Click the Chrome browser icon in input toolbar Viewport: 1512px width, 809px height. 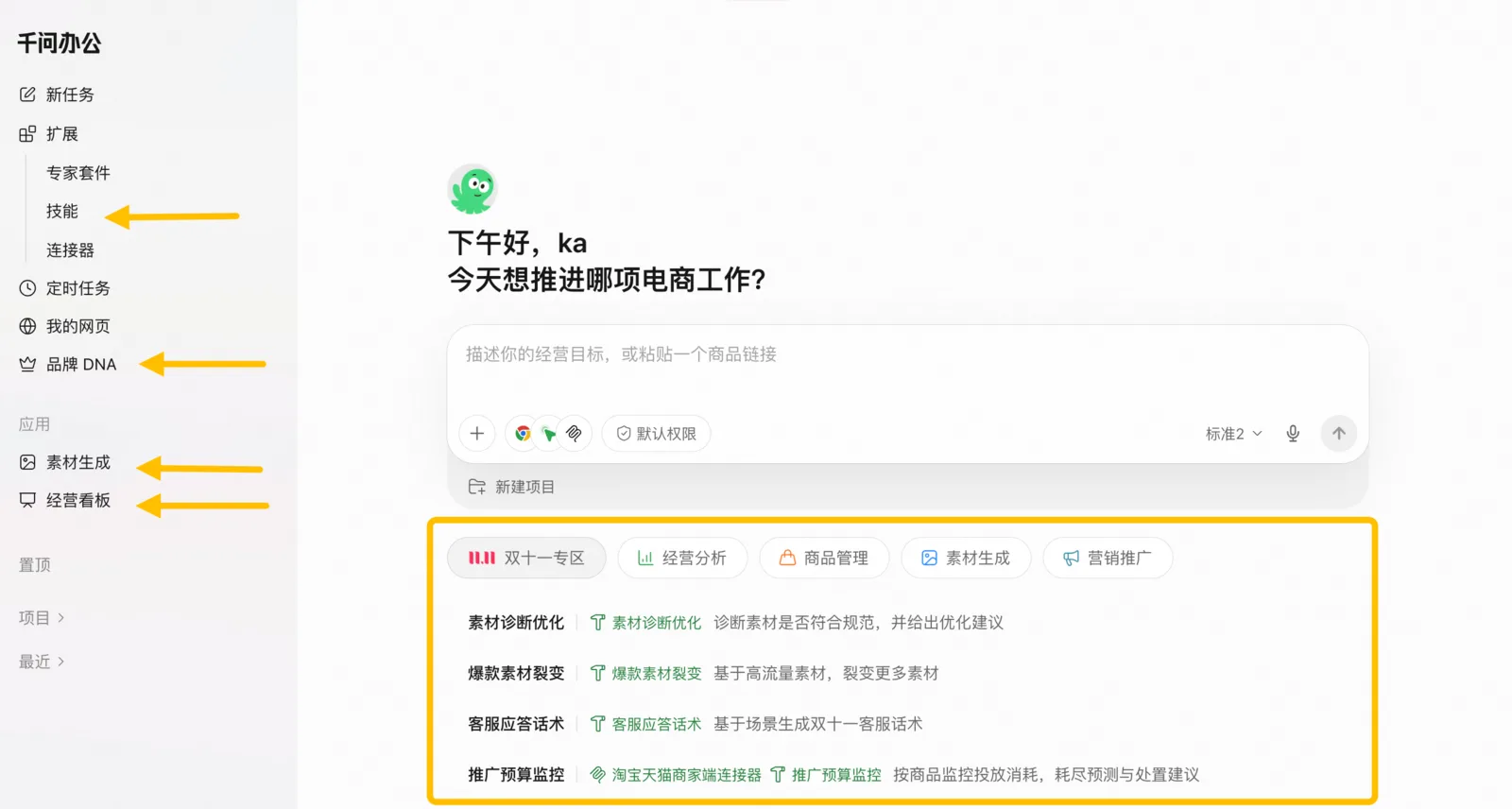point(523,433)
